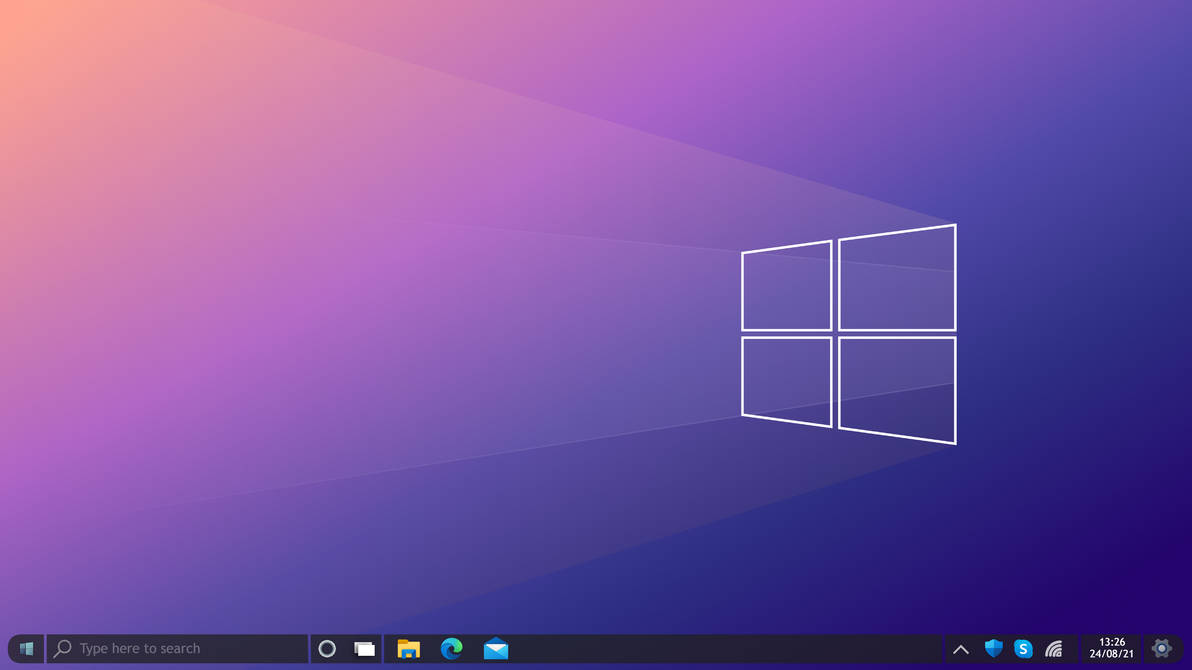
Task: Click the date 24/08/21
Action: (x=1112, y=655)
